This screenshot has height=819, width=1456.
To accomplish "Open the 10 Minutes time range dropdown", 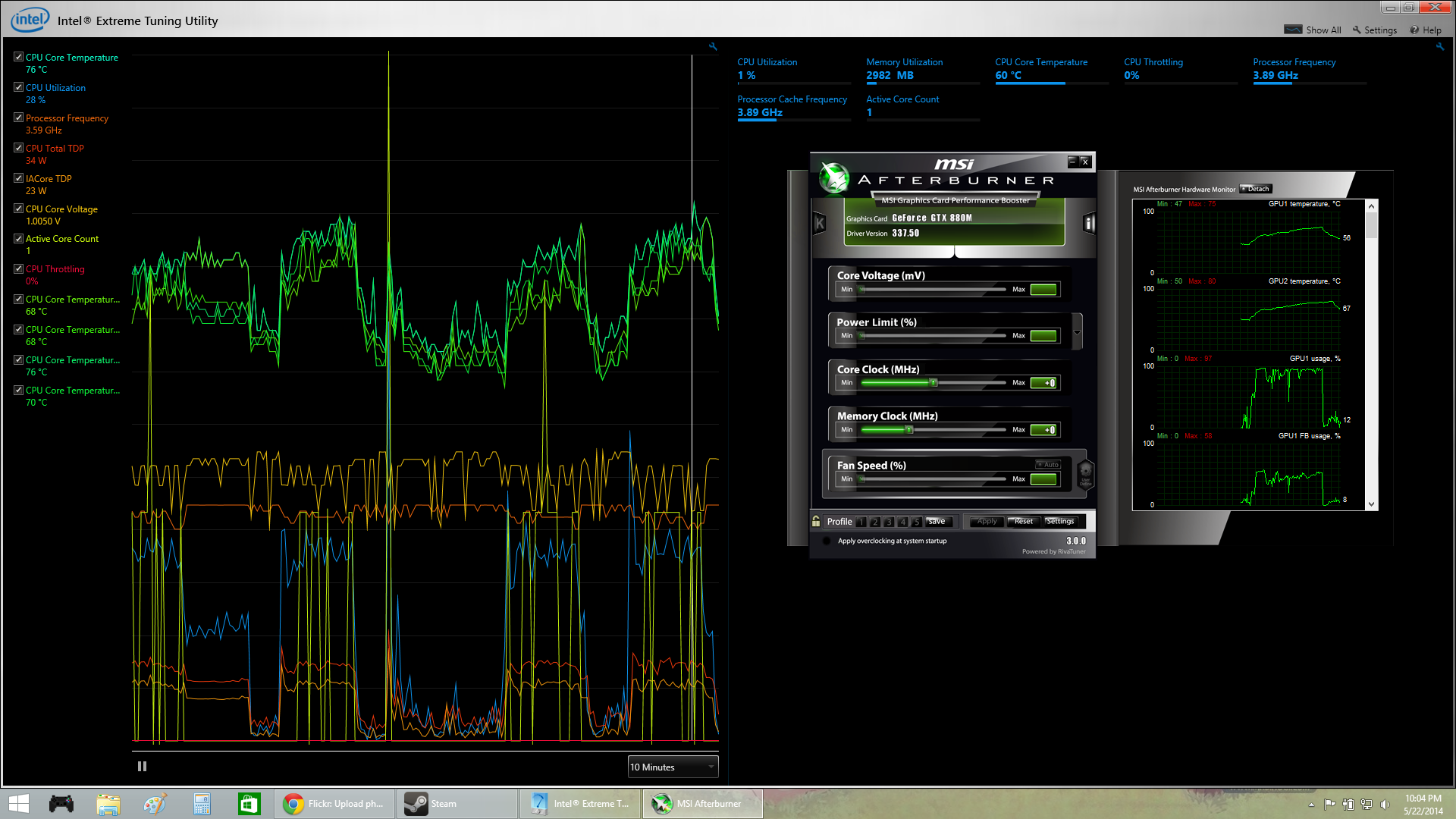I will click(x=673, y=767).
